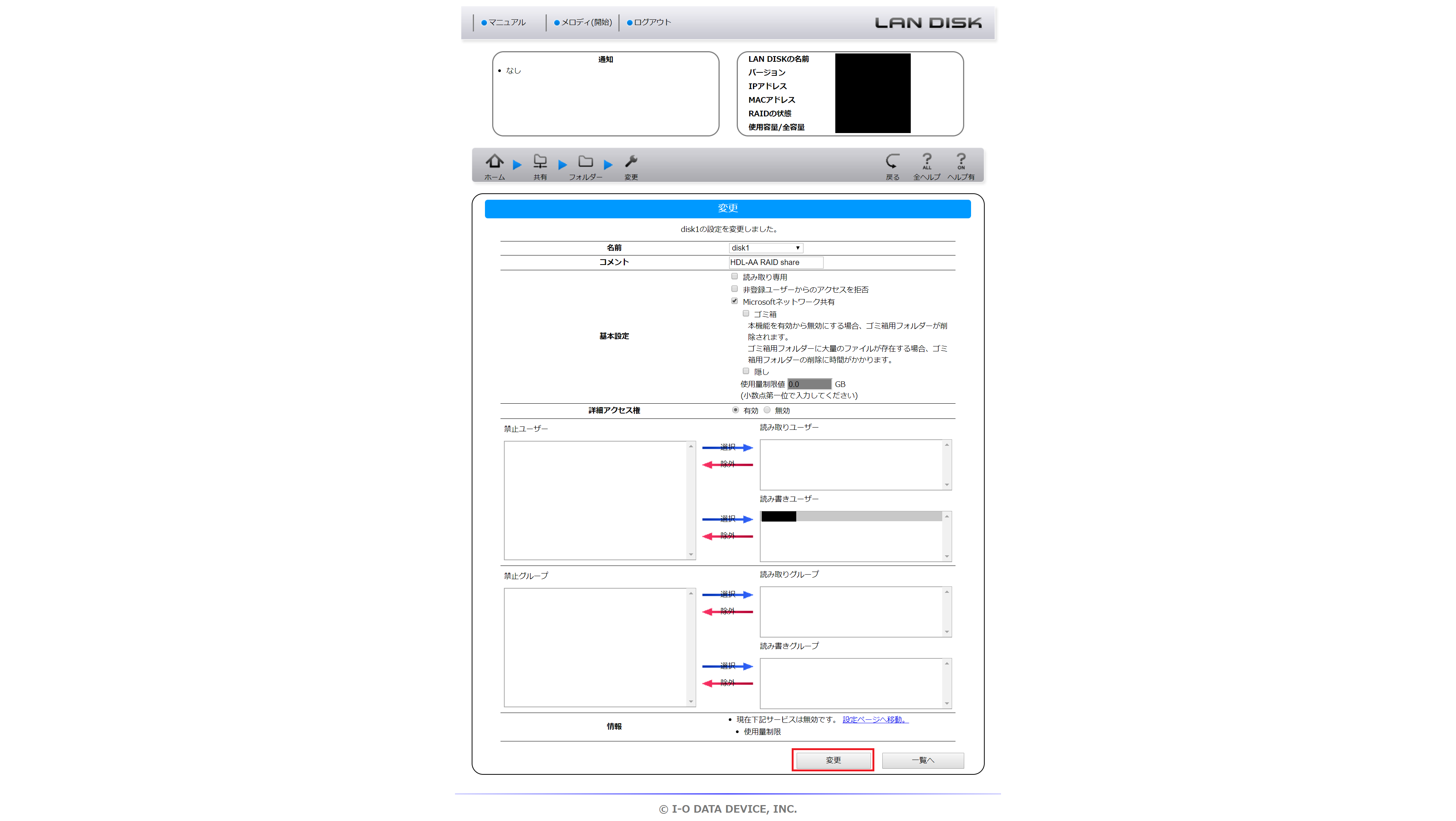The image size is (1456, 821).
Task: Click red 除外 arrow for 読み書きユーザー
Action: pyautogui.click(x=728, y=536)
